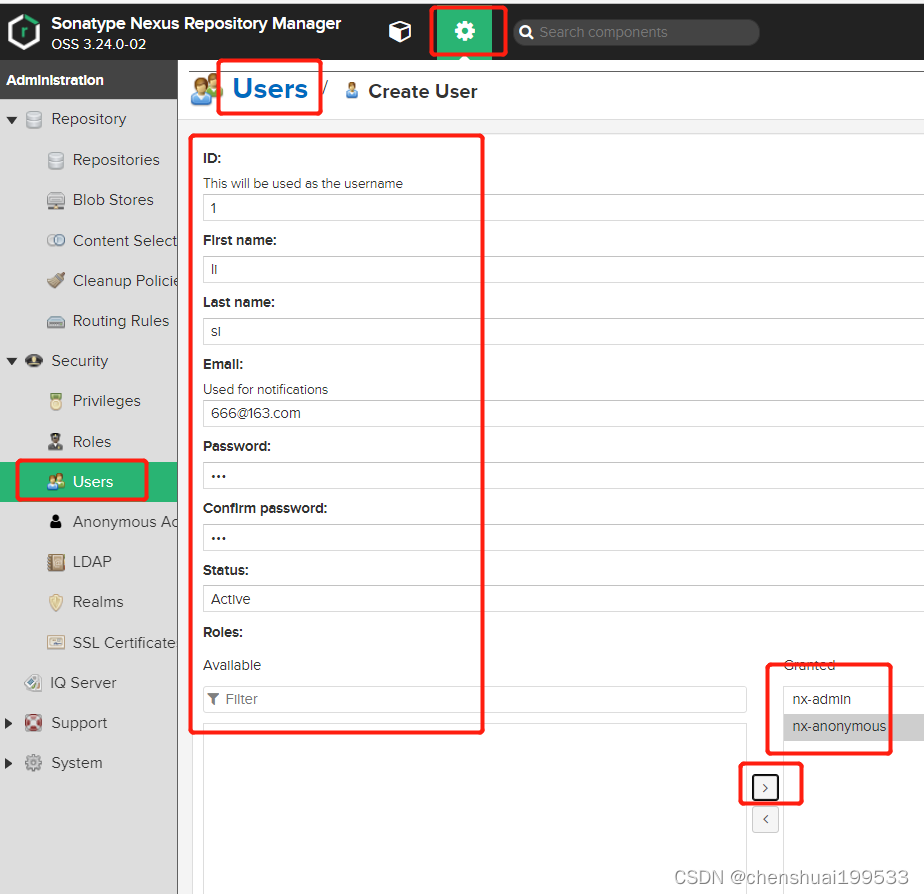Click the Repositories sidebar icon
The image size is (924, 894).
click(56, 160)
